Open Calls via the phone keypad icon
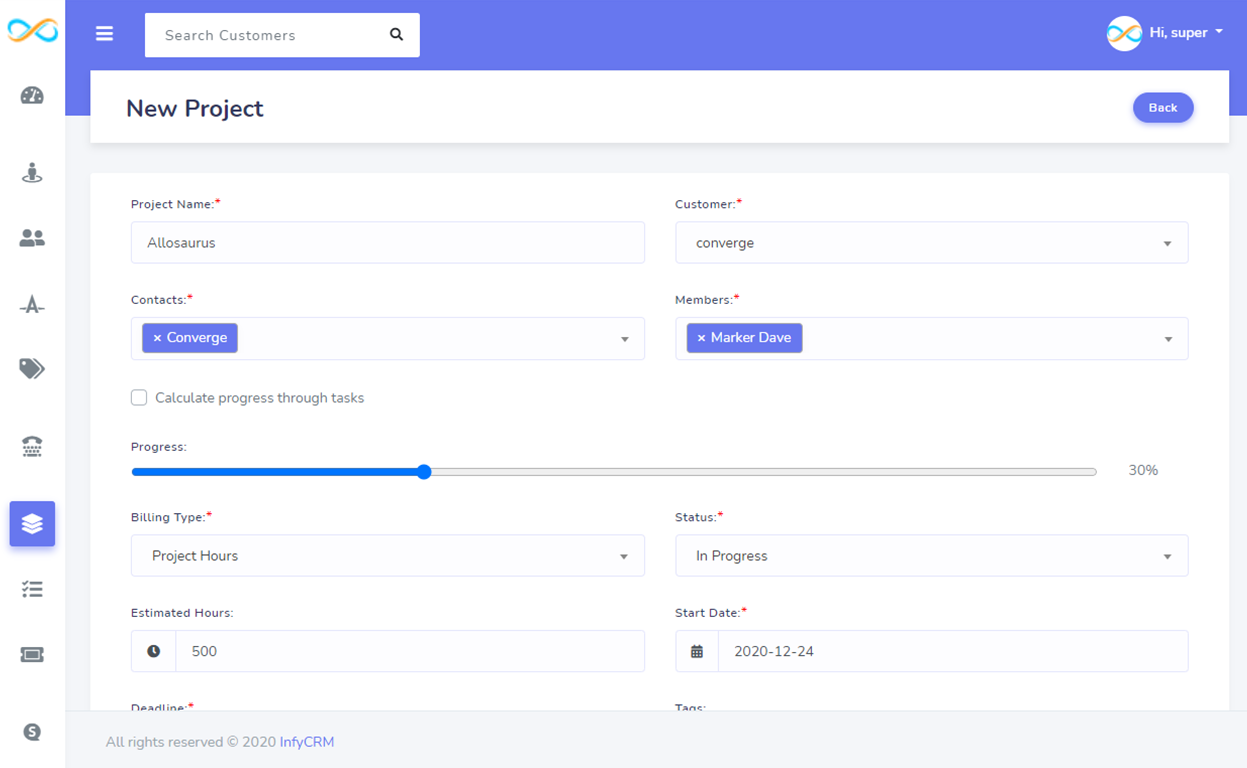Viewport: 1247px width, 768px height. tap(32, 446)
